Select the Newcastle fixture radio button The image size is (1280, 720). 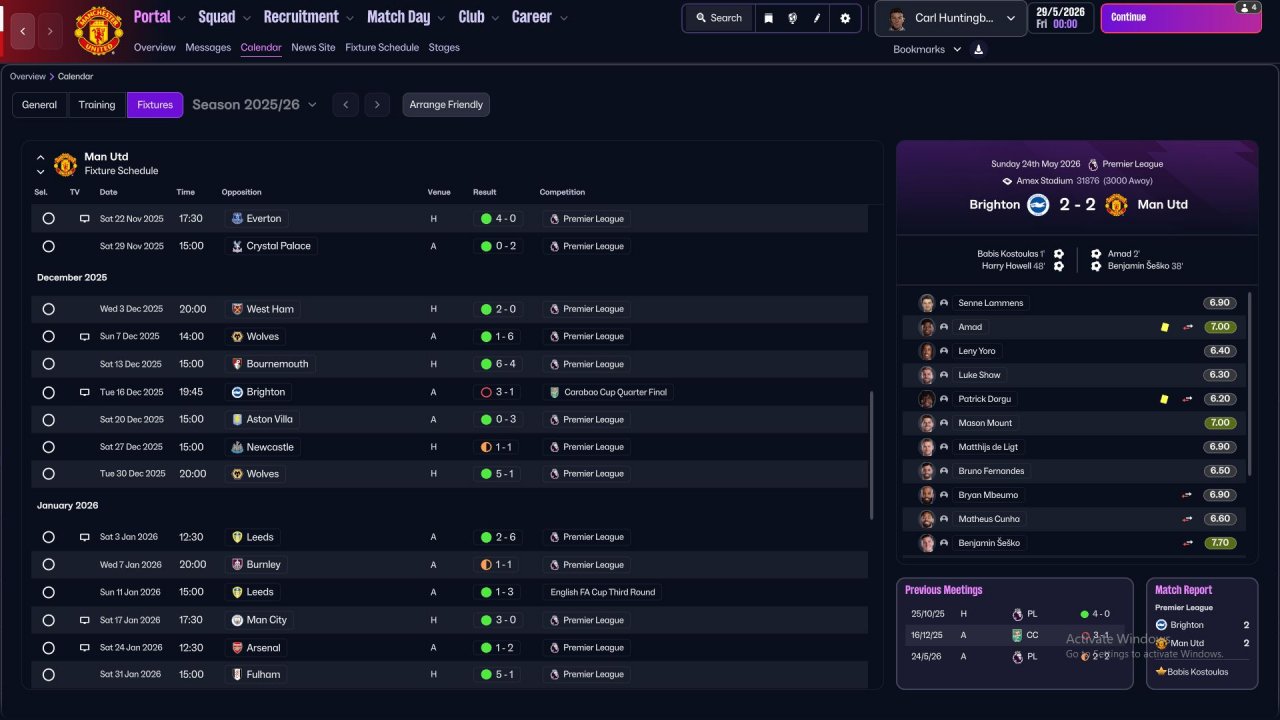click(x=48, y=447)
